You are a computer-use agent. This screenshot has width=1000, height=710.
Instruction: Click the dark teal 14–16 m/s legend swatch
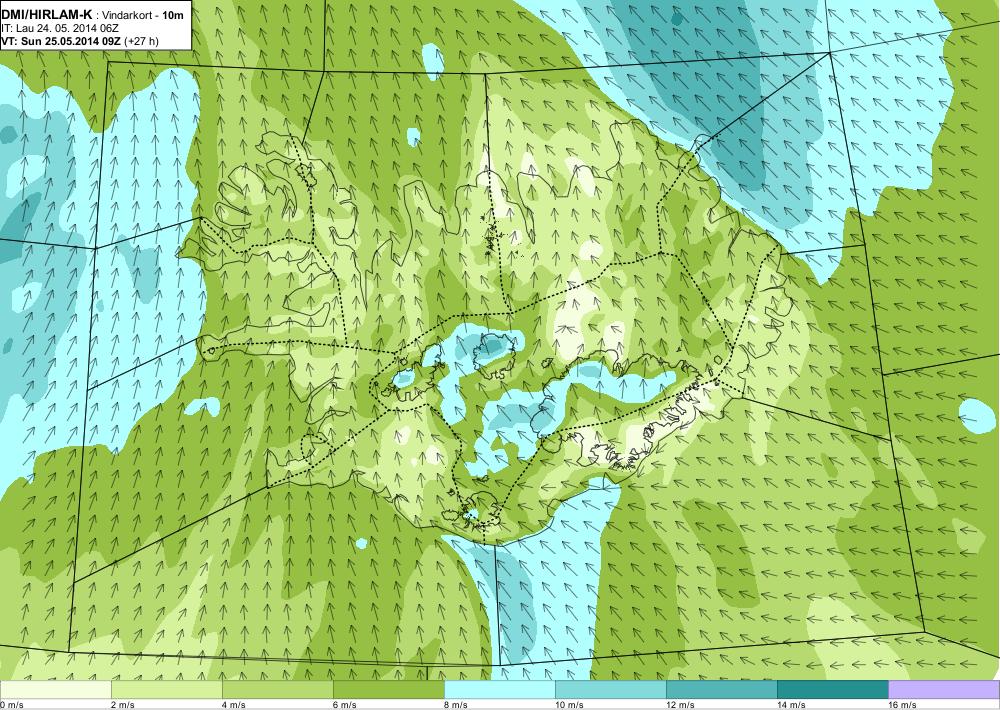832,690
